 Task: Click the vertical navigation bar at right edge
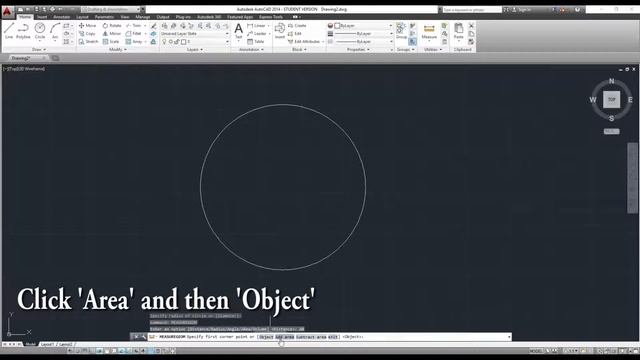pyautogui.click(x=632, y=178)
